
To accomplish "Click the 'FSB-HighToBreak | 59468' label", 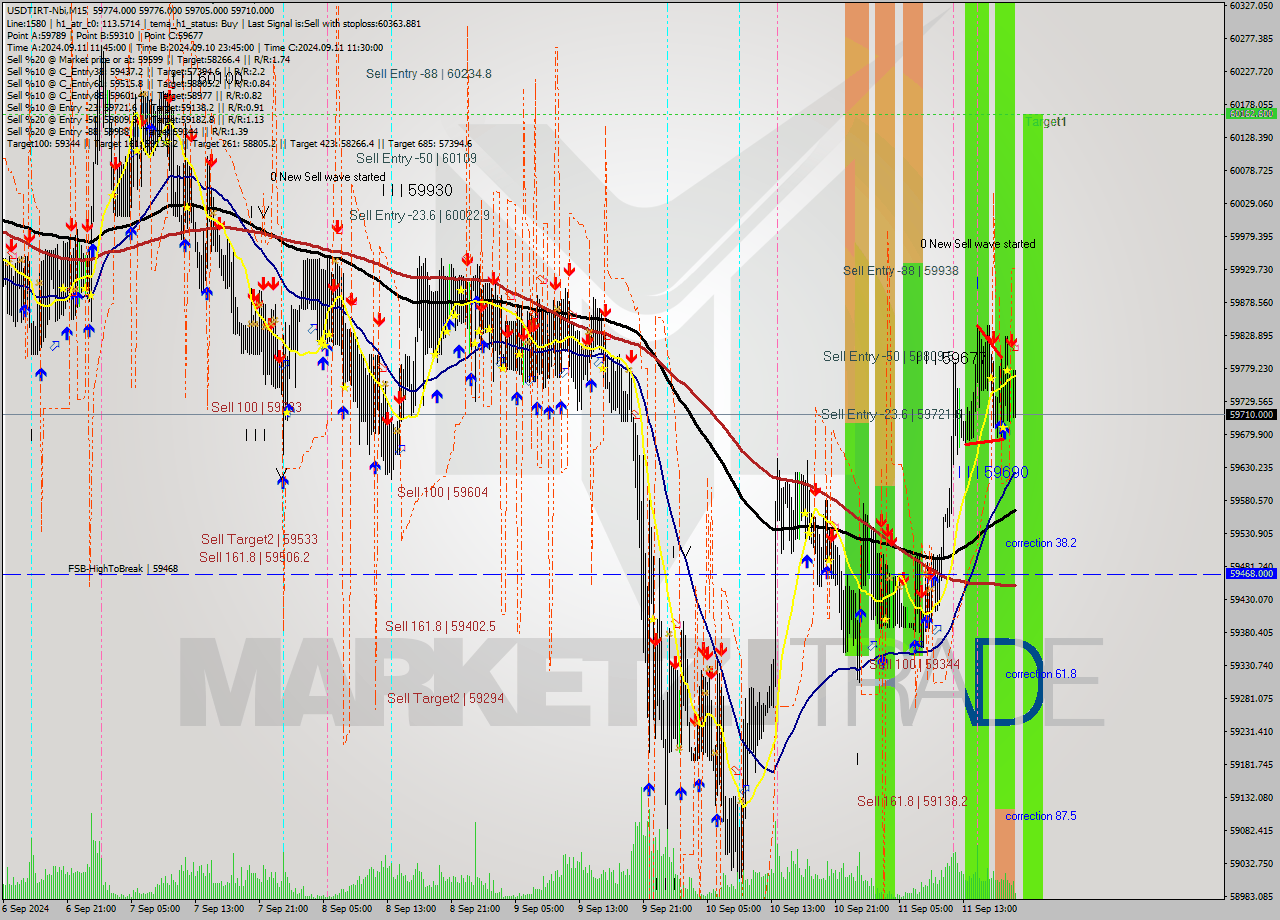I will click(123, 568).
